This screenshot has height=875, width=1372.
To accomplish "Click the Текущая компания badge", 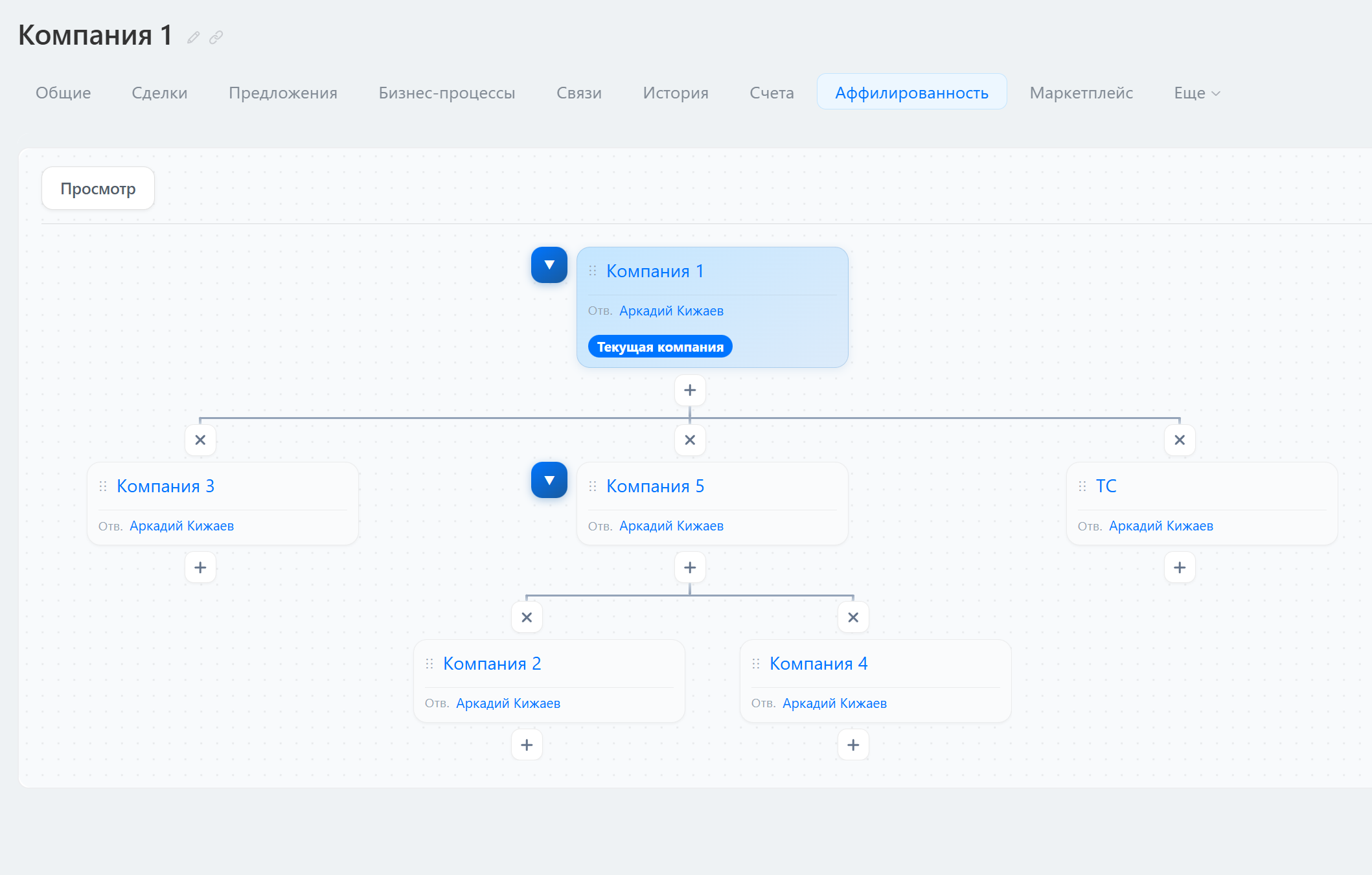I will click(x=660, y=347).
